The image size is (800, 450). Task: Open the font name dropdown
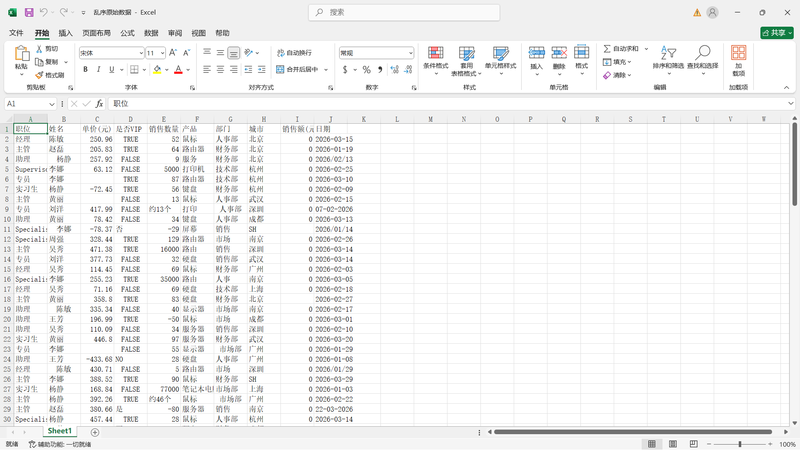coord(141,53)
